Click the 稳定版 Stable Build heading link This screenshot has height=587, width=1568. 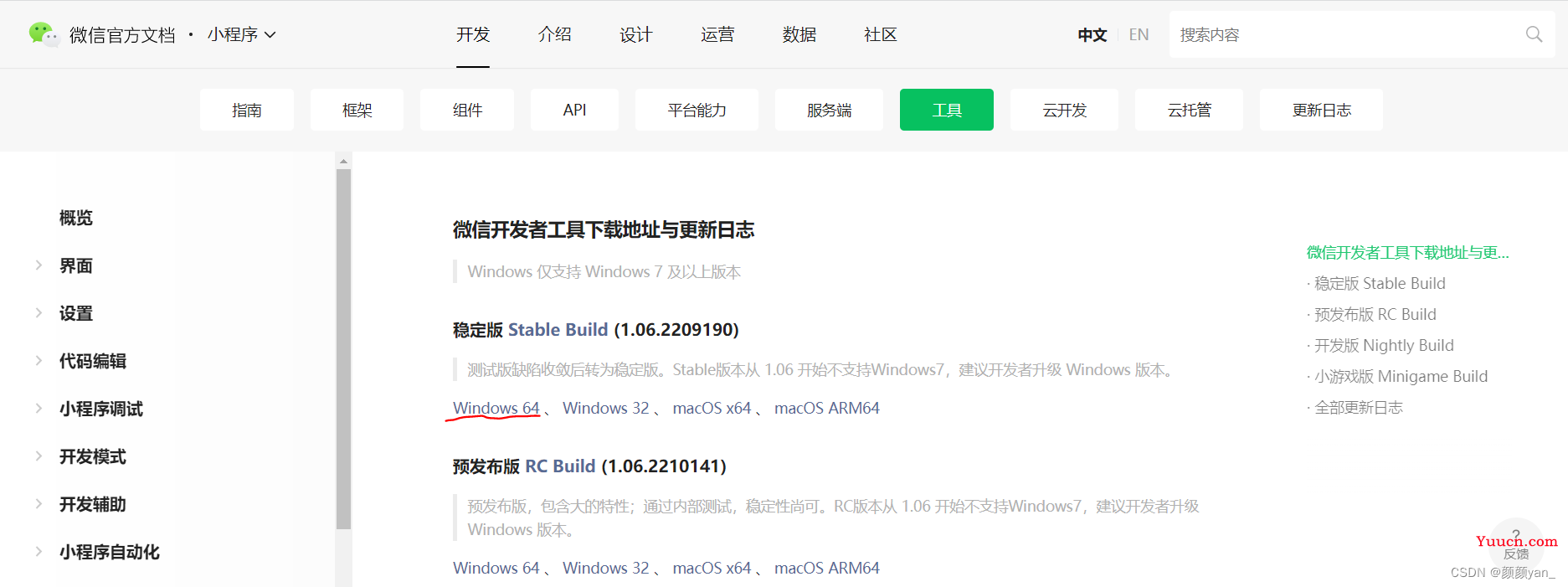pos(558,330)
